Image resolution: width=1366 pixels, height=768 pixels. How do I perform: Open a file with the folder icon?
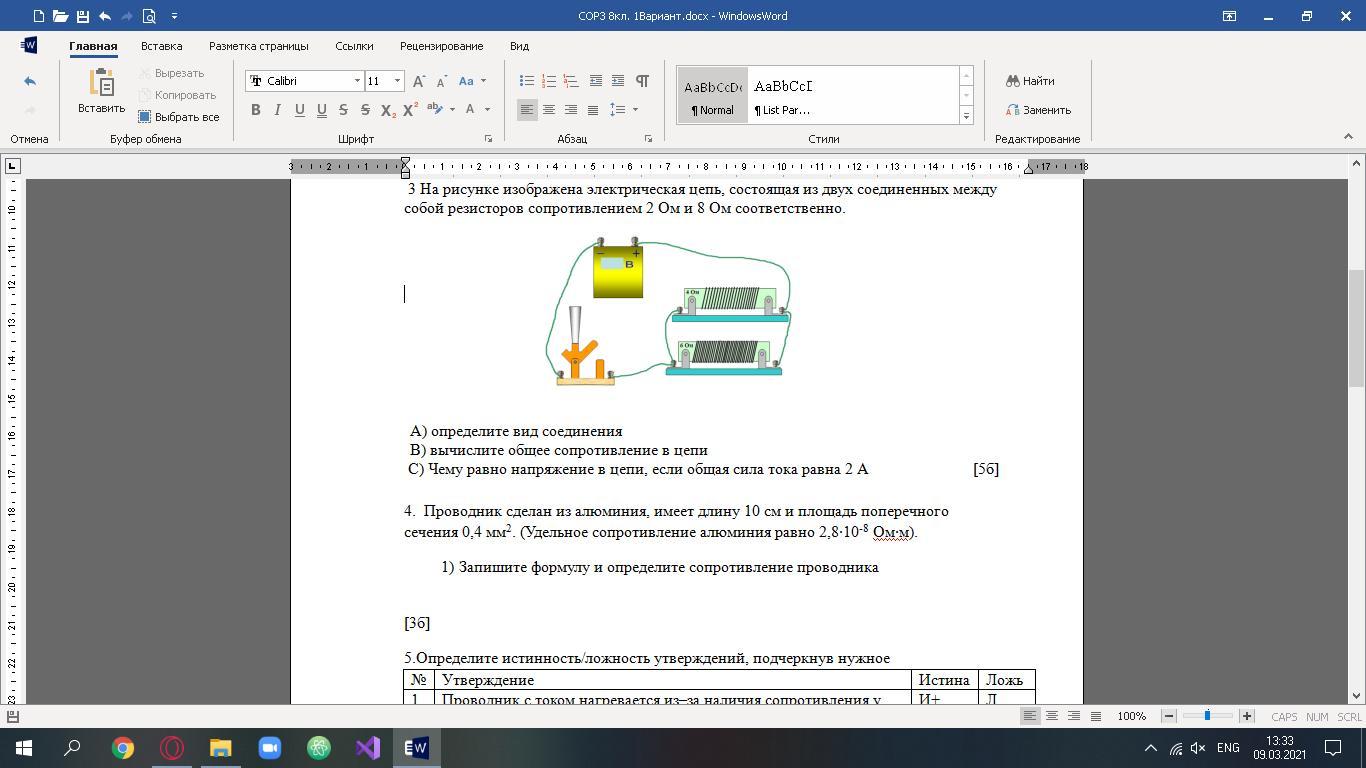point(60,16)
